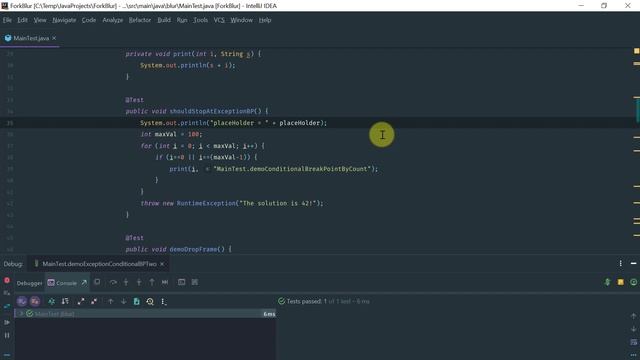The height and width of the screenshot is (360, 640).
Task: Click the Show Execution Point icon
Action: pos(97,282)
